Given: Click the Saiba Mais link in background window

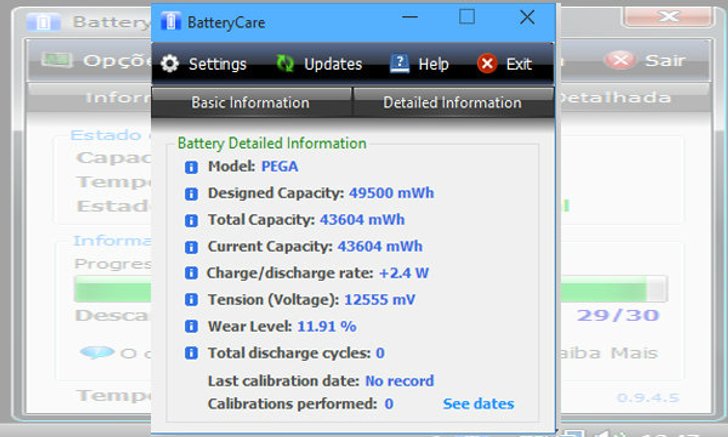Looking at the screenshot, I should point(607,353).
